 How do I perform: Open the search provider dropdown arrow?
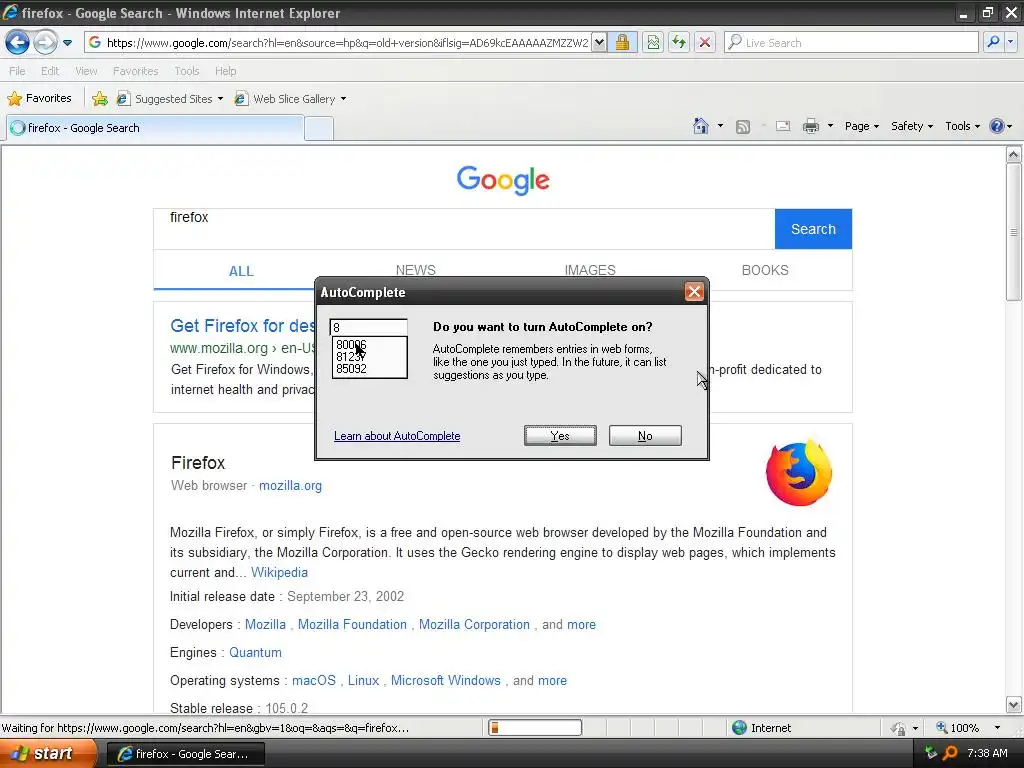click(x=1010, y=42)
